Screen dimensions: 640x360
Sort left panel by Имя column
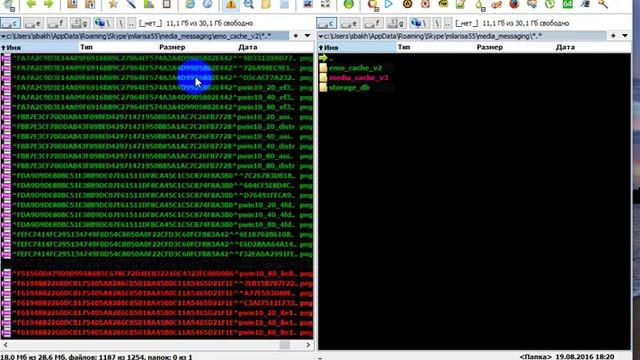pos(40,47)
